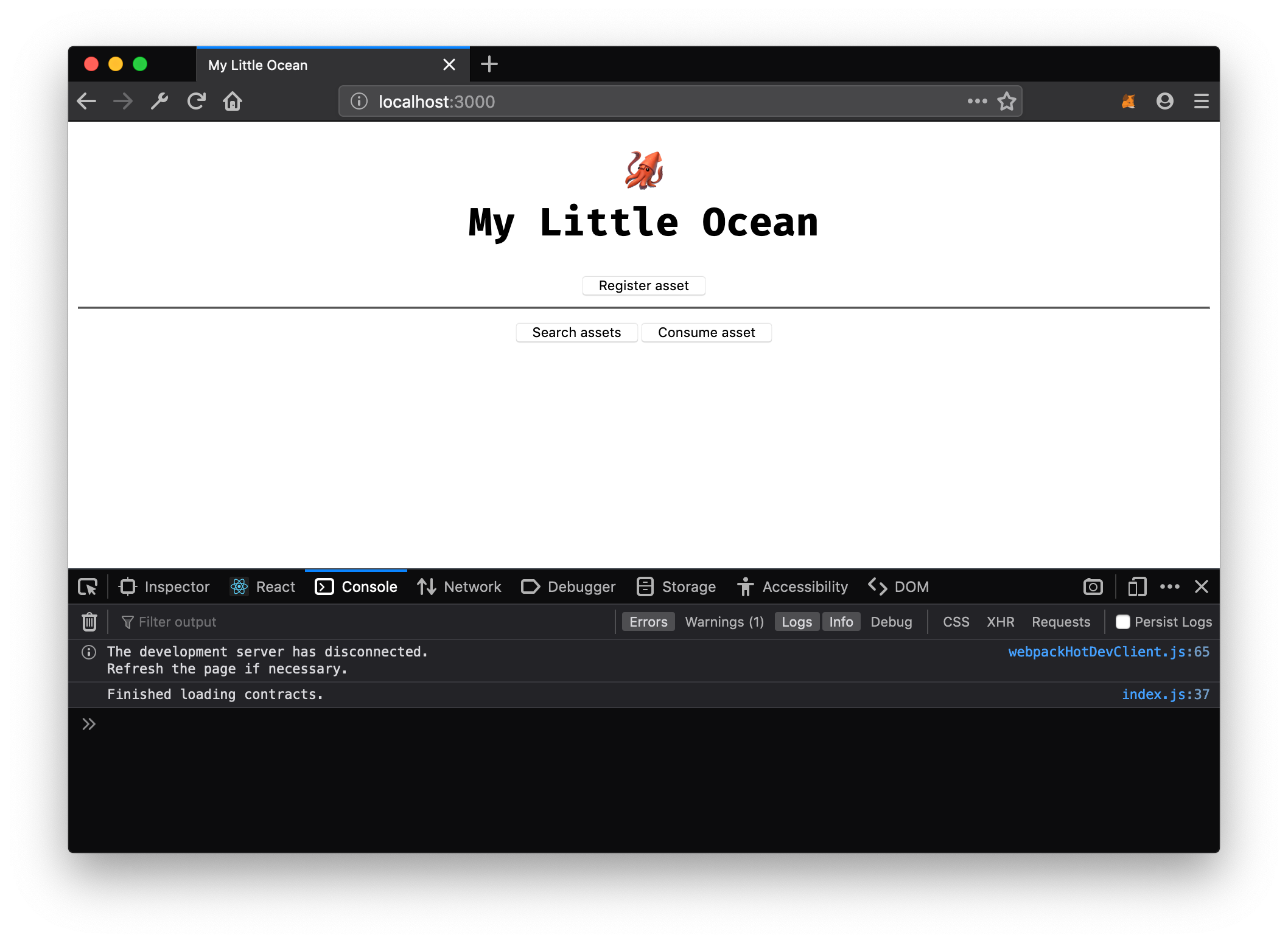This screenshot has width=1288, height=943.
Task: Expand the console output filter options
Action: pos(127,622)
